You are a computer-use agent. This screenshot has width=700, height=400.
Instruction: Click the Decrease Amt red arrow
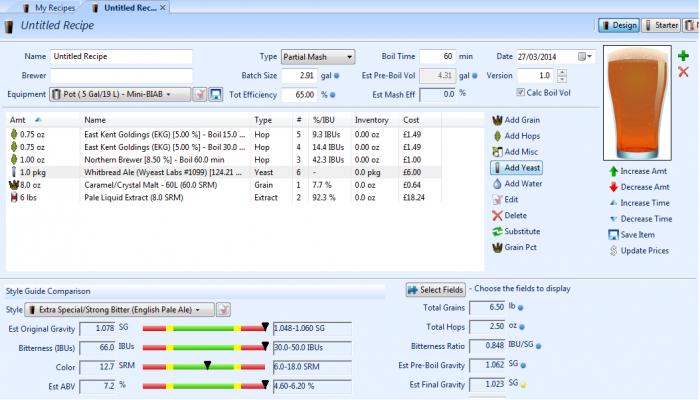[x=613, y=187]
